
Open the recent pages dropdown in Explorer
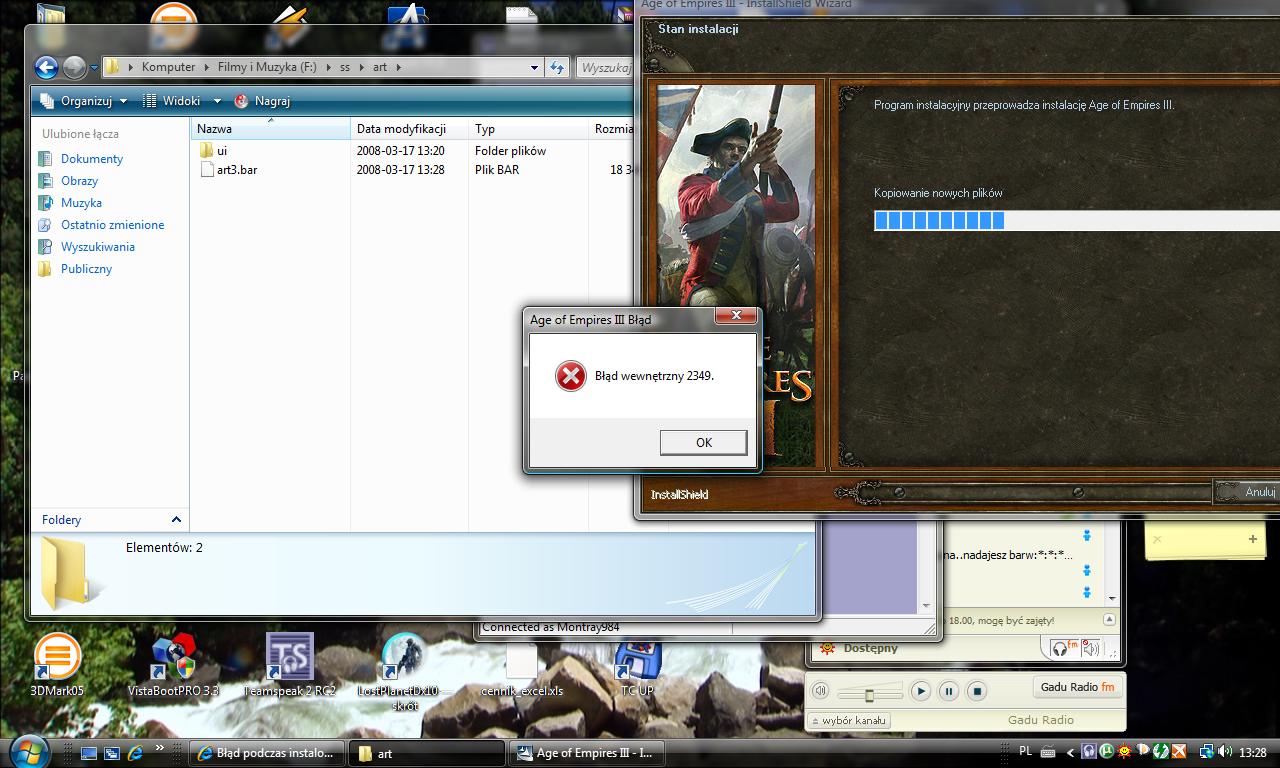(x=94, y=68)
